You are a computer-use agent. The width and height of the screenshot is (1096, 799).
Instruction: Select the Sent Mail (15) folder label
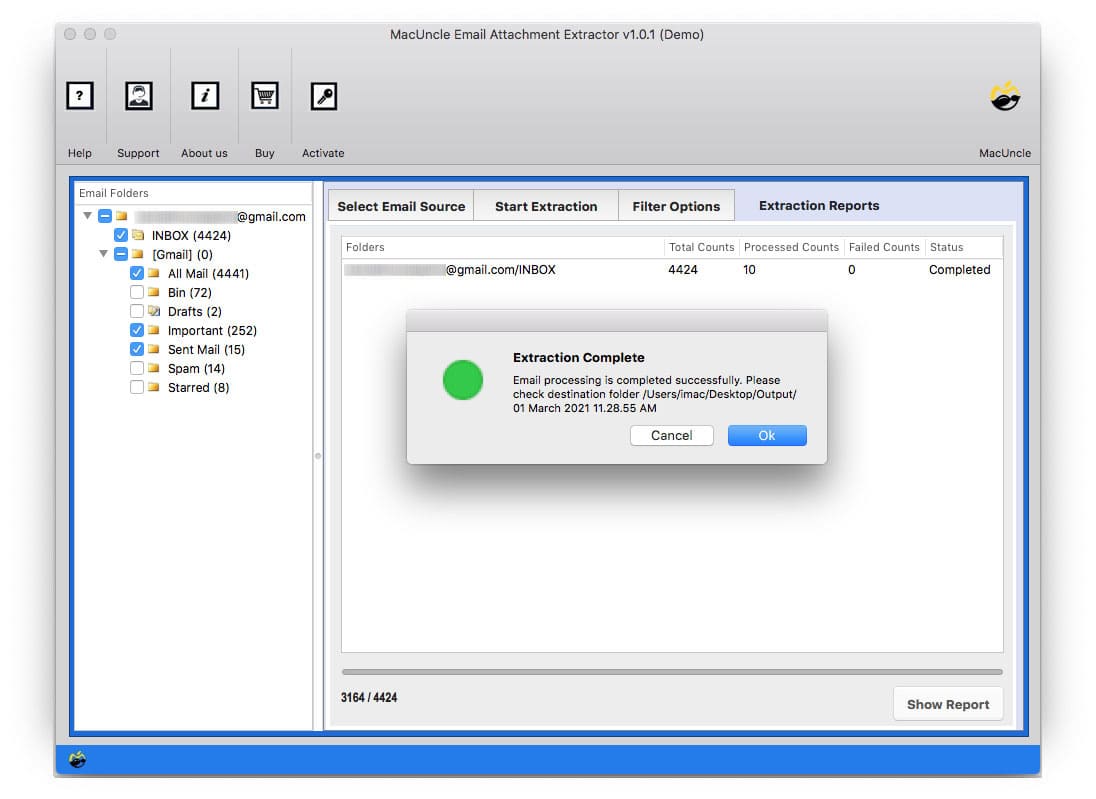pyautogui.click(x=206, y=350)
